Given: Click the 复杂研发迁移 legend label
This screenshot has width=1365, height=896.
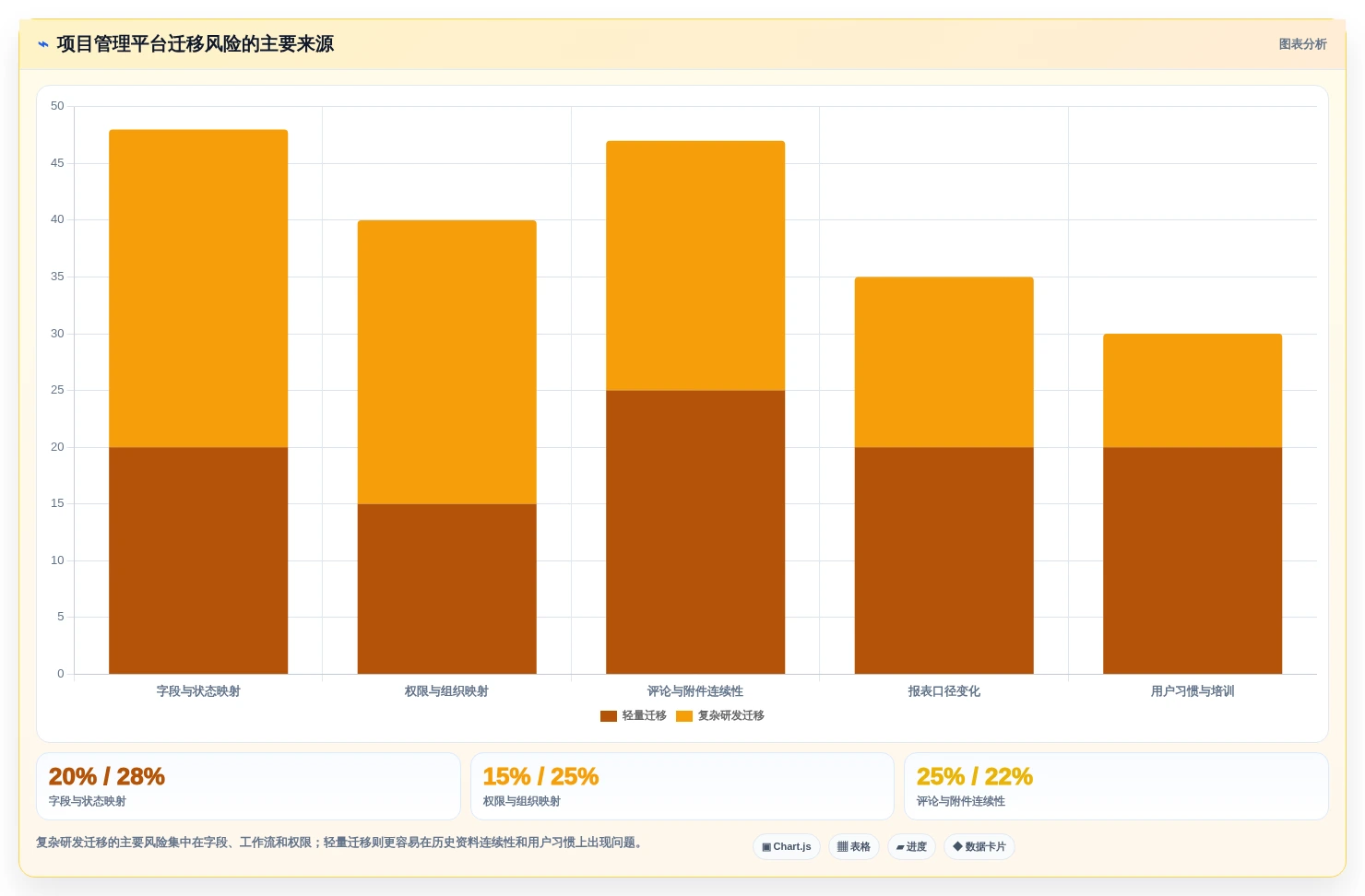Looking at the screenshot, I should point(730,716).
